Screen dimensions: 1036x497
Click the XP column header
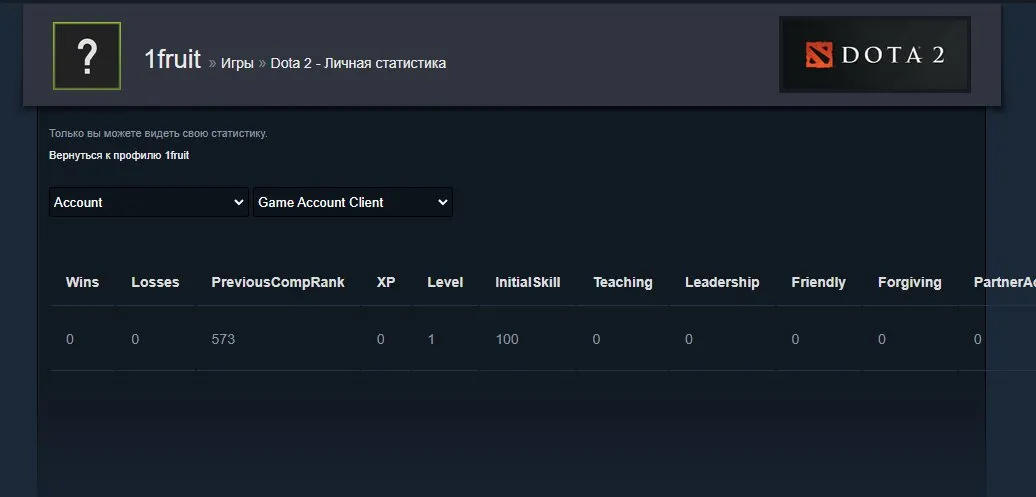(x=386, y=282)
